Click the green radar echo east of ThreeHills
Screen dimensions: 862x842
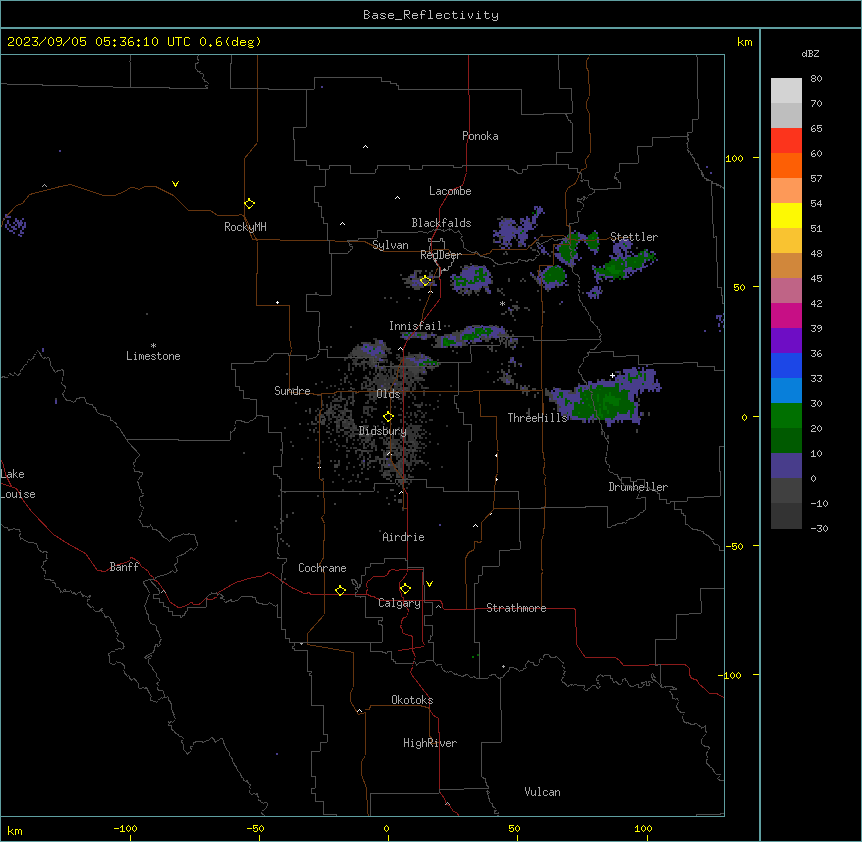click(602, 401)
